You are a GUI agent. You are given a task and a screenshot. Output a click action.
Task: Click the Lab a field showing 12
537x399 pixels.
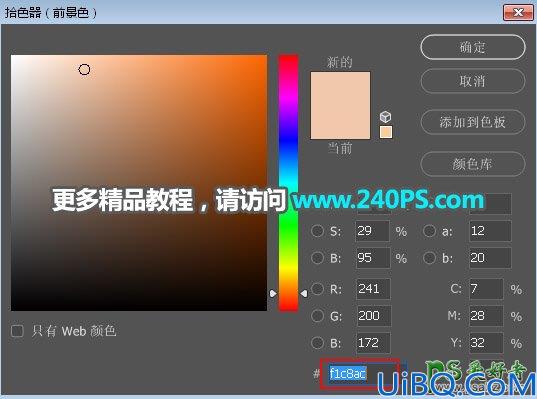pyautogui.click(x=490, y=231)
